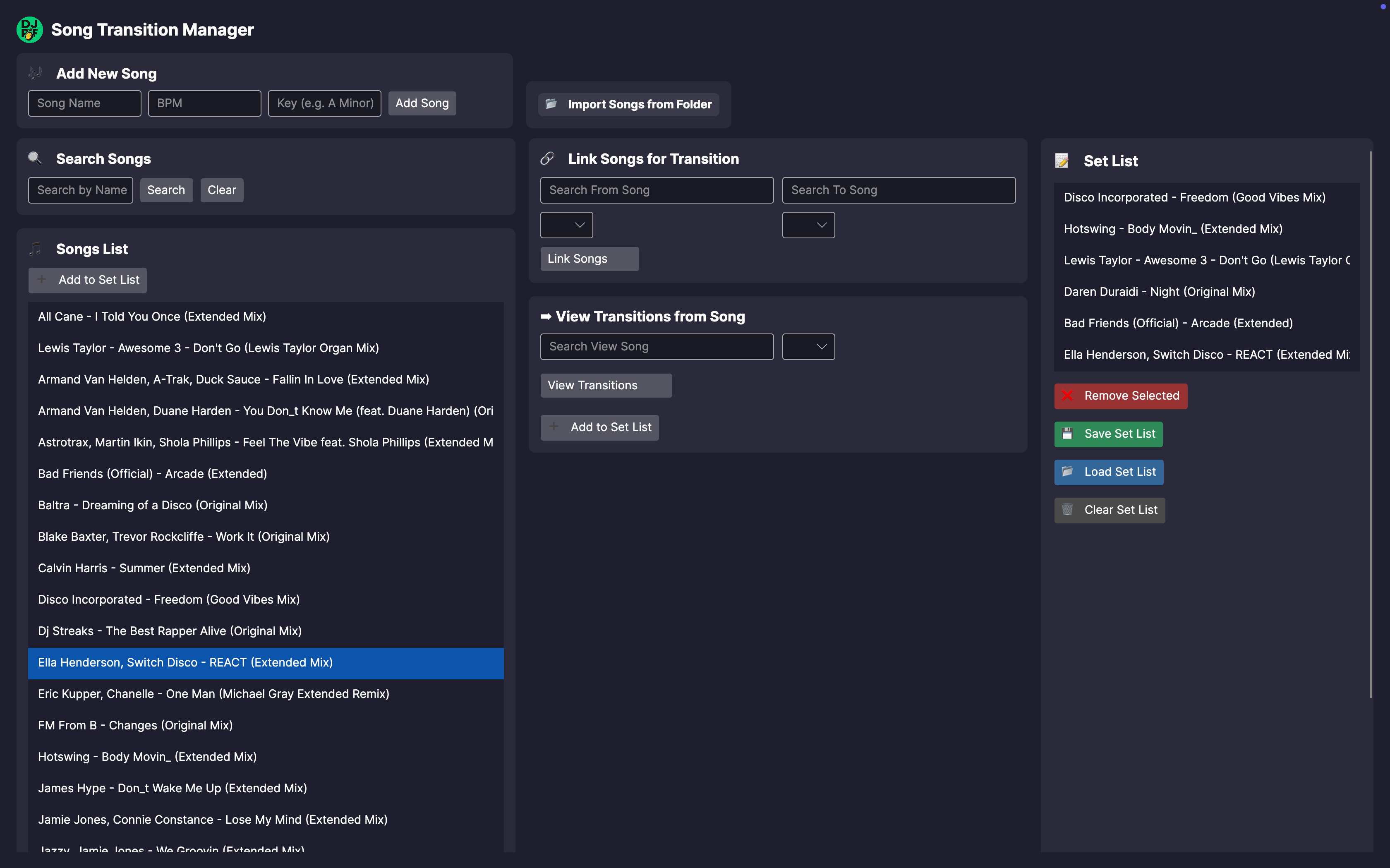Click the DJ logo icon
The height and width of the screenshot is (868, 1390).
click(30, 30)
